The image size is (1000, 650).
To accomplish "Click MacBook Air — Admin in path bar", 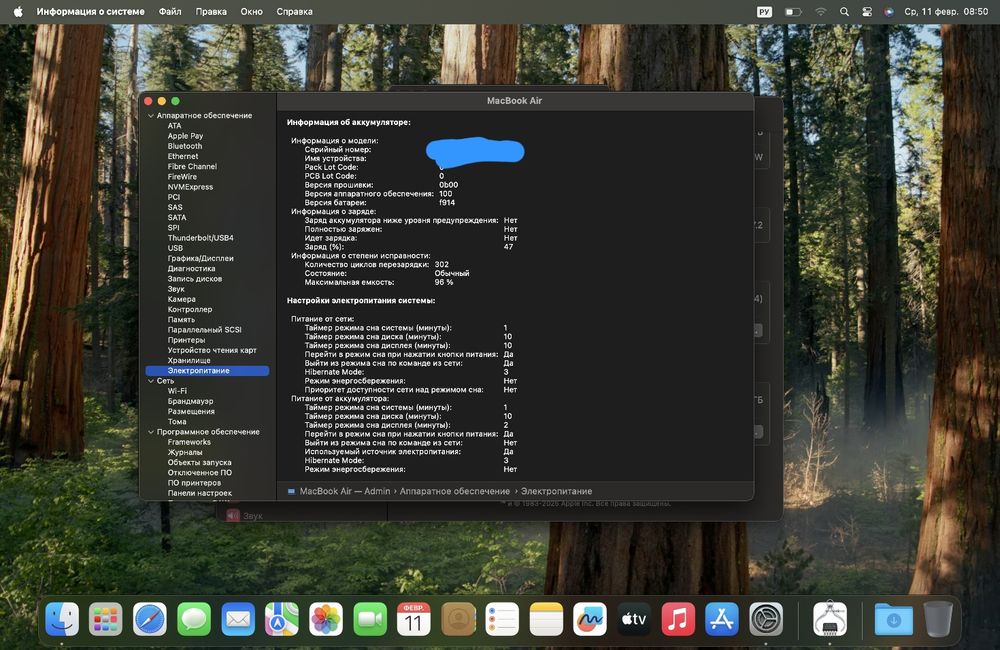I will pyautogui.click(x=345, y=491).
